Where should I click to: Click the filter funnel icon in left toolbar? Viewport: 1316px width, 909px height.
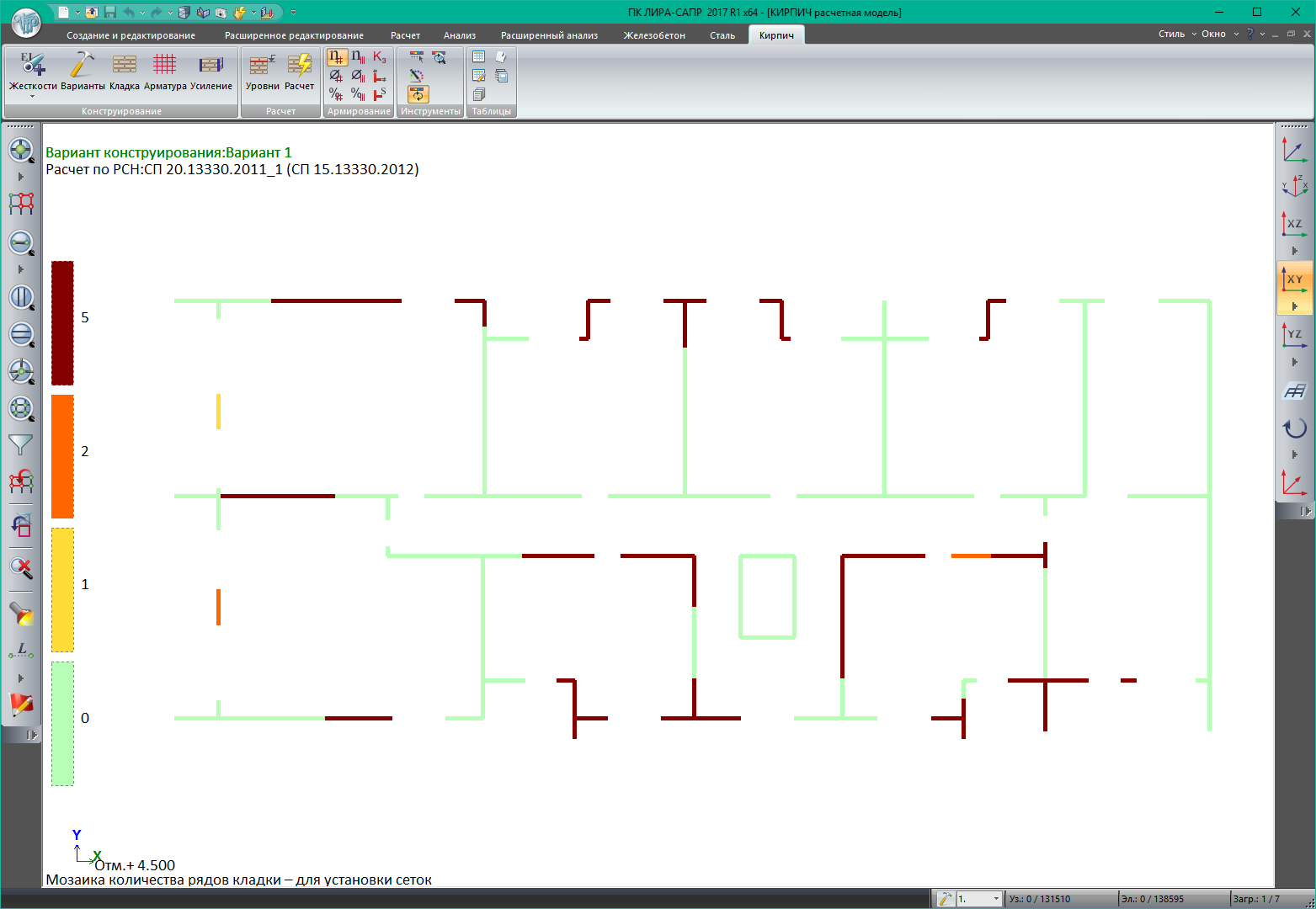point(20,444)
